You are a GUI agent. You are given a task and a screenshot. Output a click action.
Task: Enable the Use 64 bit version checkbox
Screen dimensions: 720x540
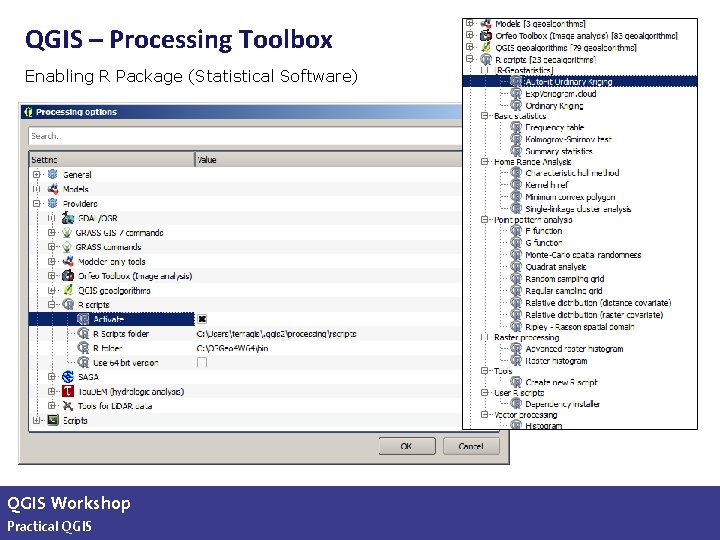coord(202,362)
